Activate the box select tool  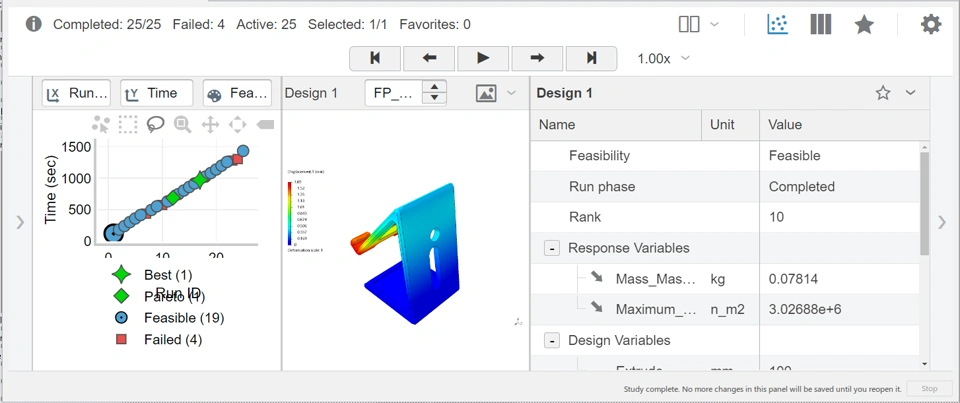coord(128,124)
